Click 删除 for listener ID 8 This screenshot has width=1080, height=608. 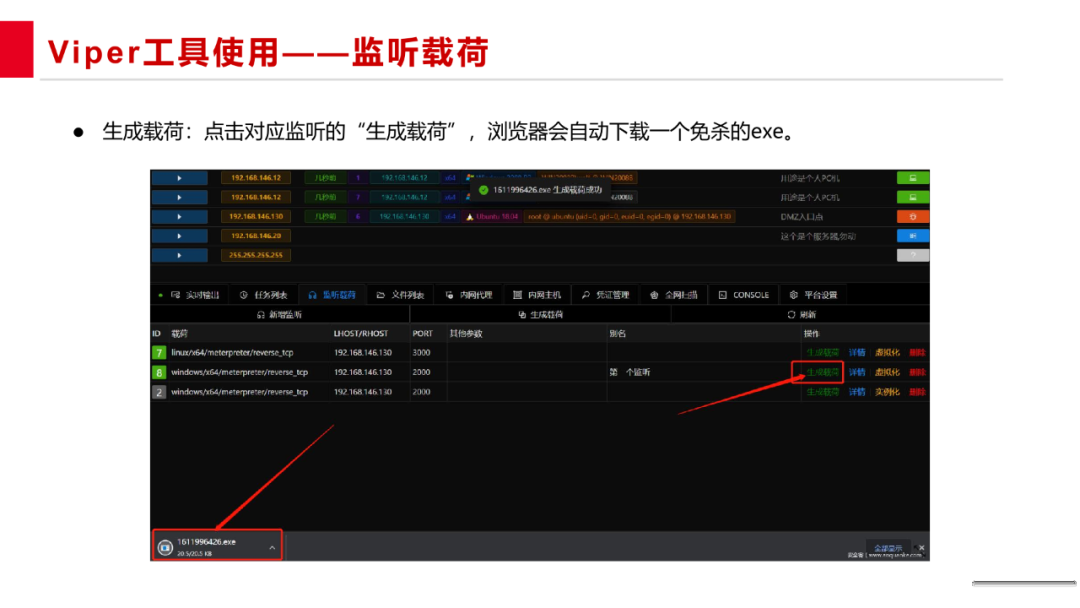coord(917,372)
